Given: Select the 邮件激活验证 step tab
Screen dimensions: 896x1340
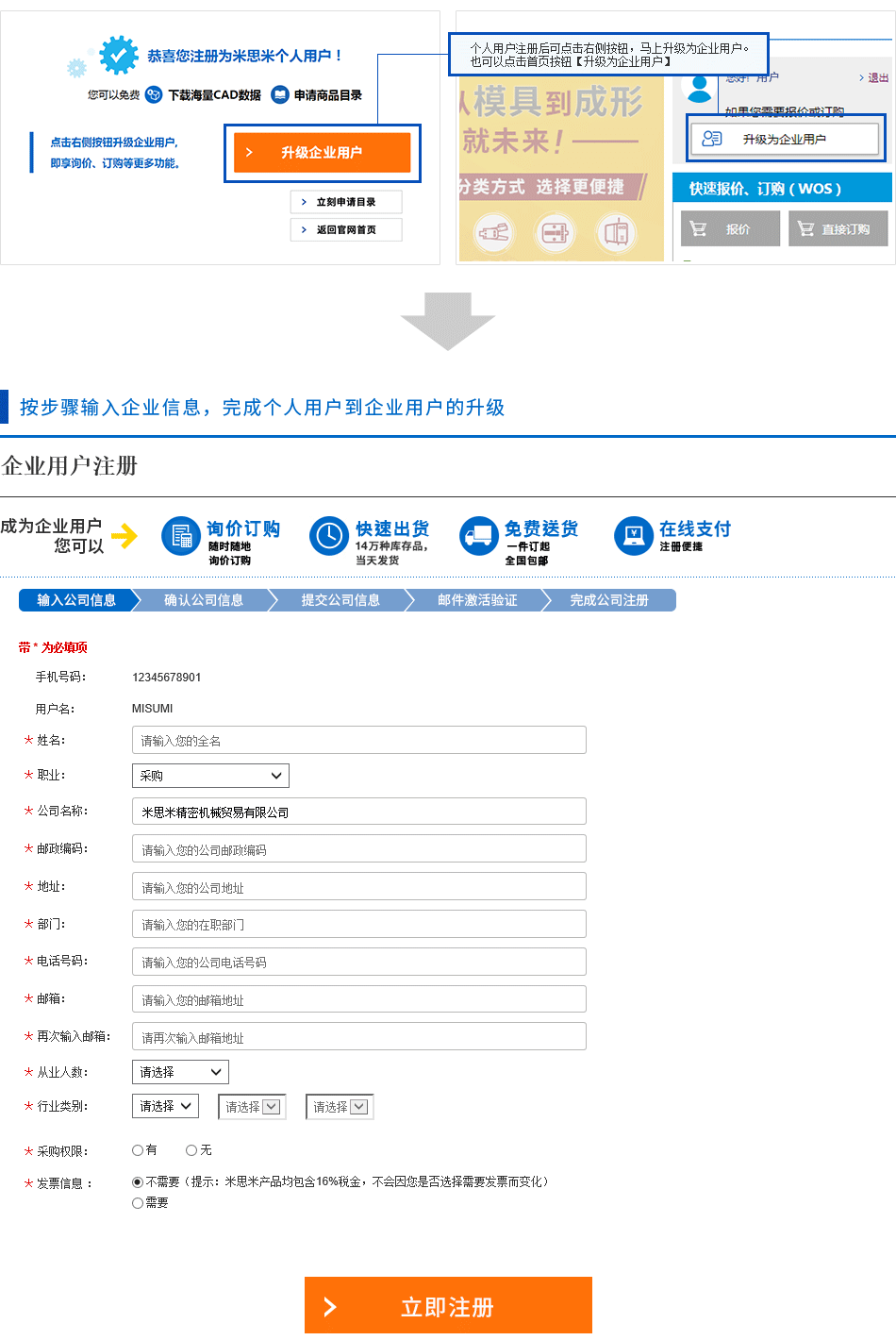Looking at the screenshot, I should [477, 600].
